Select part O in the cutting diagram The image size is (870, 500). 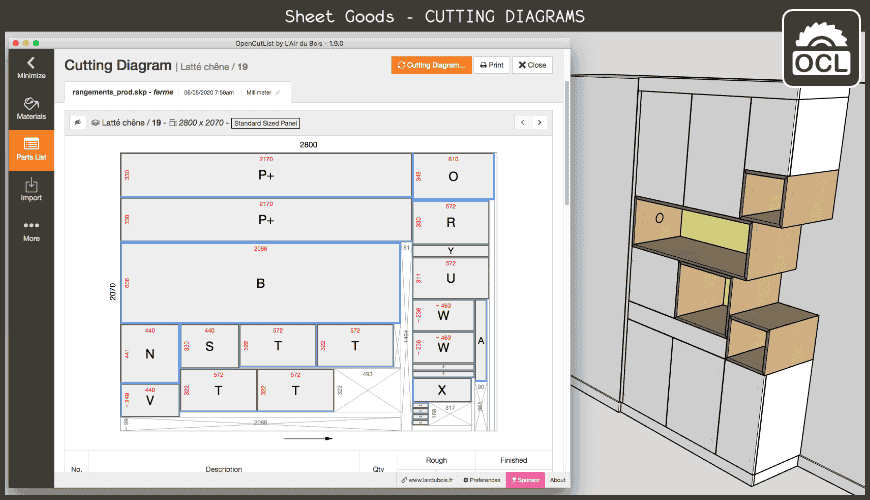pyautogui.click(x=453, y=176)
